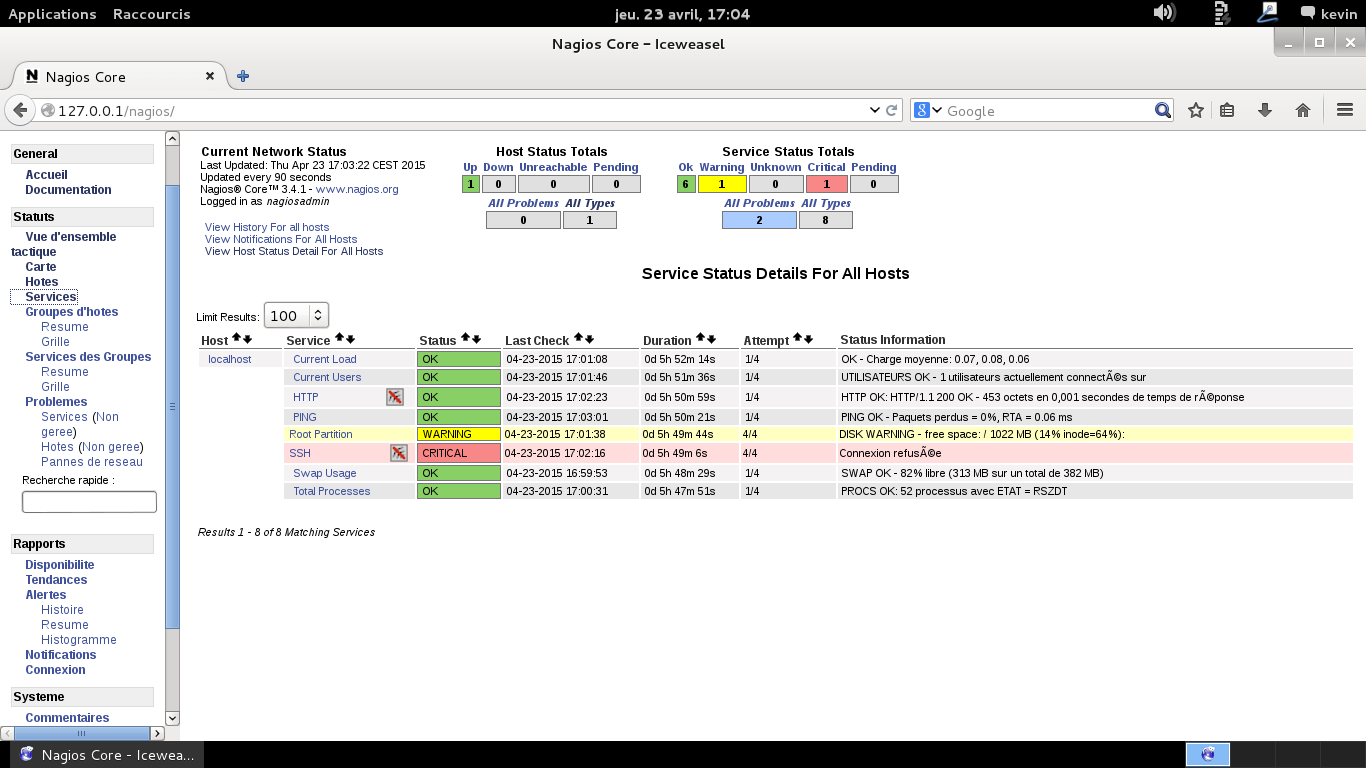Click the SSH notifications disabled icon

tap(399, 453)
